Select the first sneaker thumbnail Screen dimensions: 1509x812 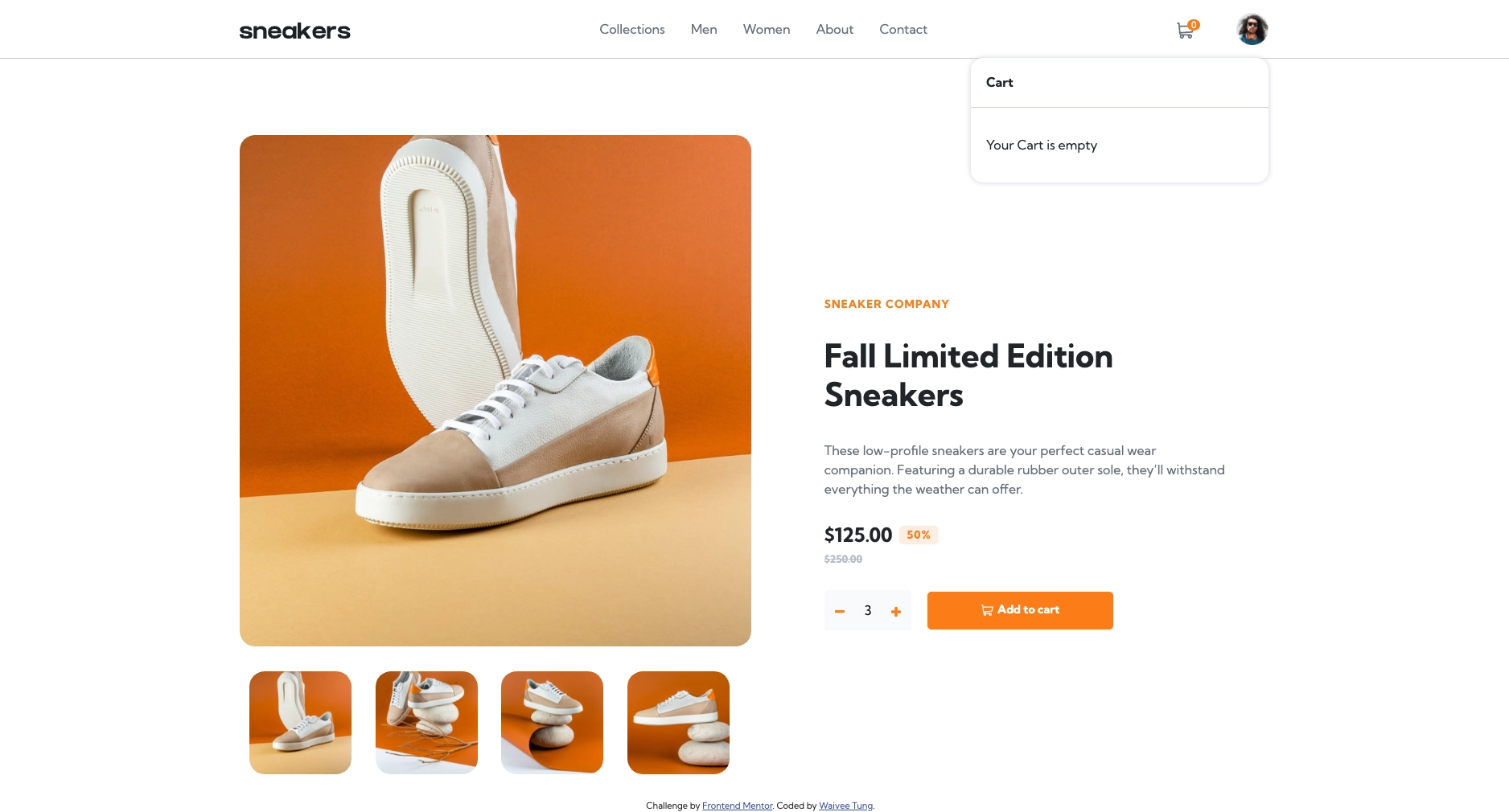[x=300, y=722]
